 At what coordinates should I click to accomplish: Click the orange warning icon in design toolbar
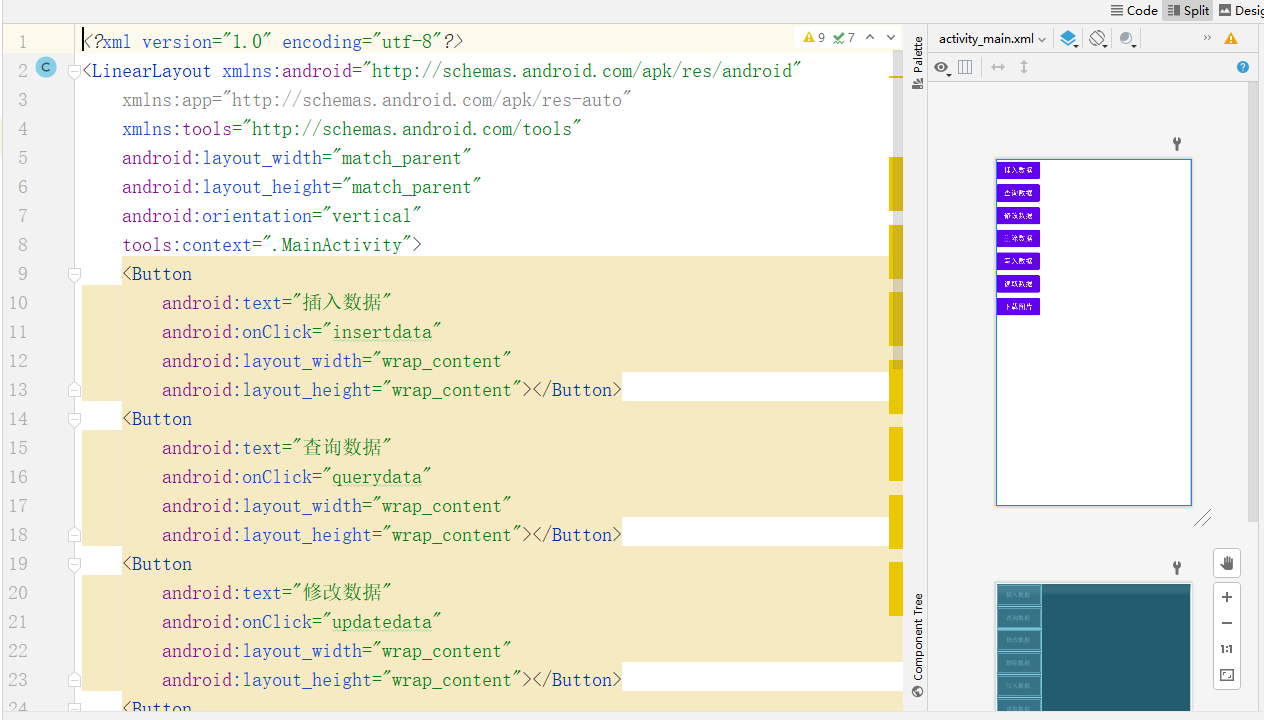pyautogui.click(x=1231, y=39)
